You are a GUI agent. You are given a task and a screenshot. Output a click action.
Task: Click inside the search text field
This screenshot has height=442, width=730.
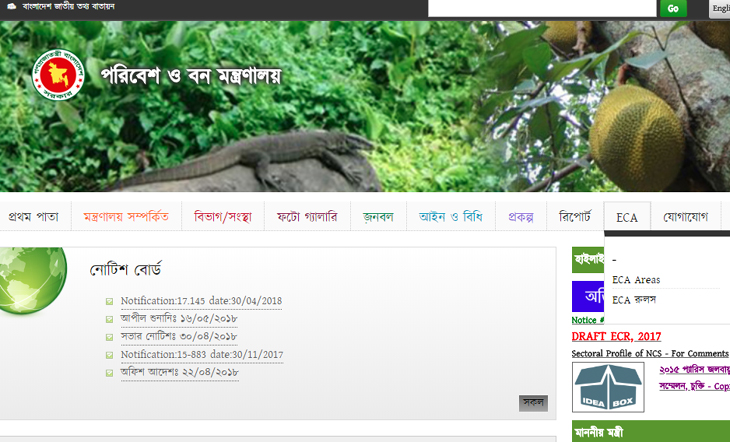(542, 8)
